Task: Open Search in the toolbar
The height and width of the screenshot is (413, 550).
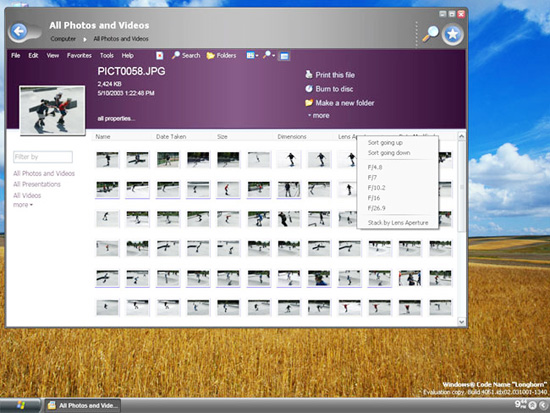Action: [x=186, y=55]
